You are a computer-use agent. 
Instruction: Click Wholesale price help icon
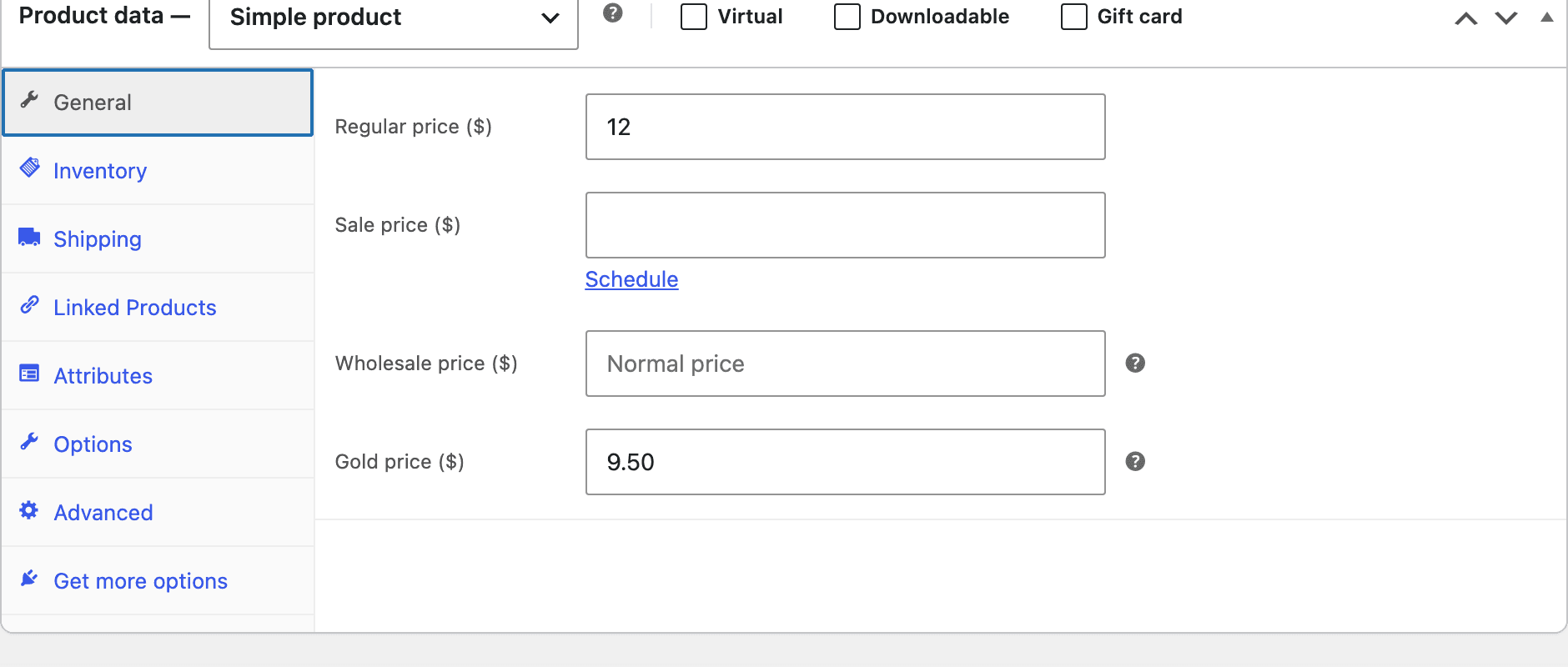1135,363
